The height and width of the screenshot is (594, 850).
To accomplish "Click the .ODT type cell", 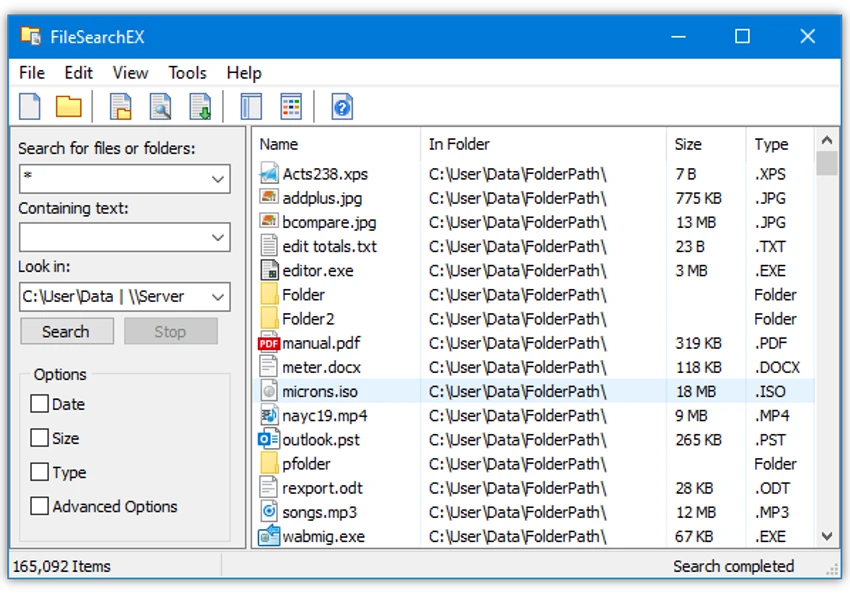I will pos(772,488).
